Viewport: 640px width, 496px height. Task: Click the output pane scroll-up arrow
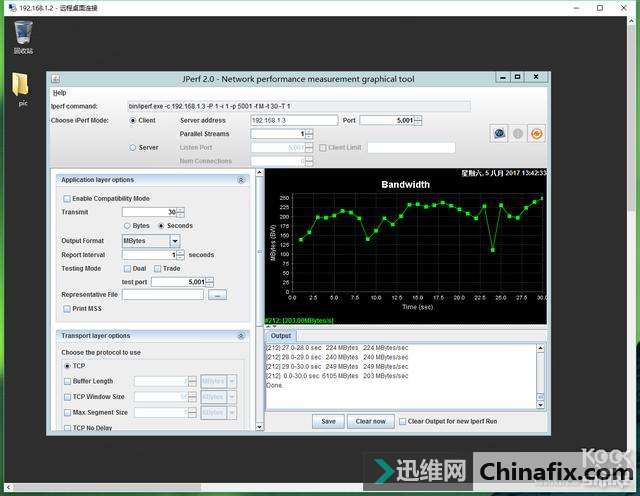(x=540, y=348)
